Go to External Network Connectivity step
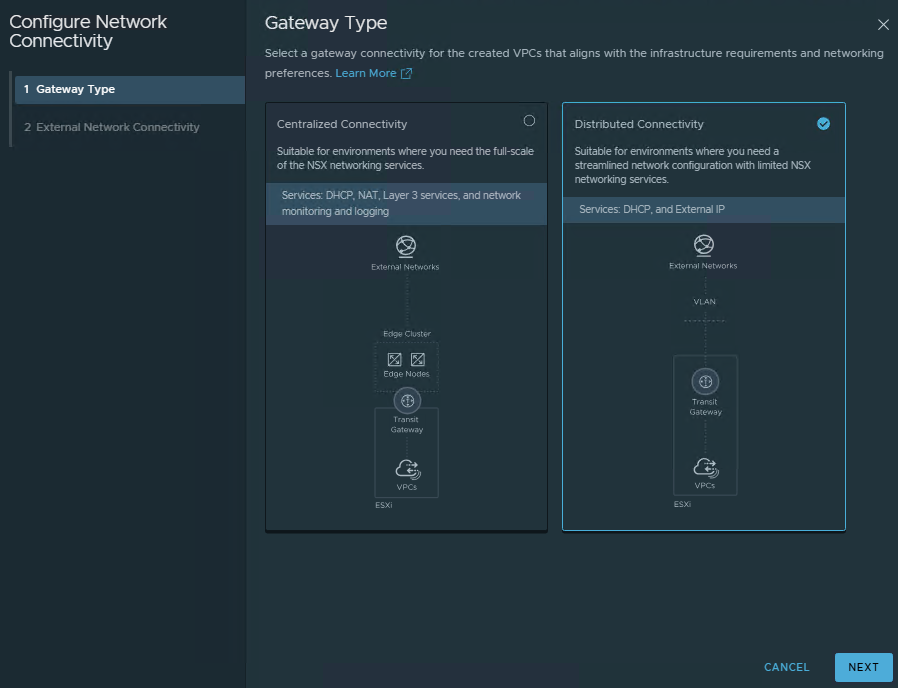Screen dimensions: 898x688 tap(117, 128)
